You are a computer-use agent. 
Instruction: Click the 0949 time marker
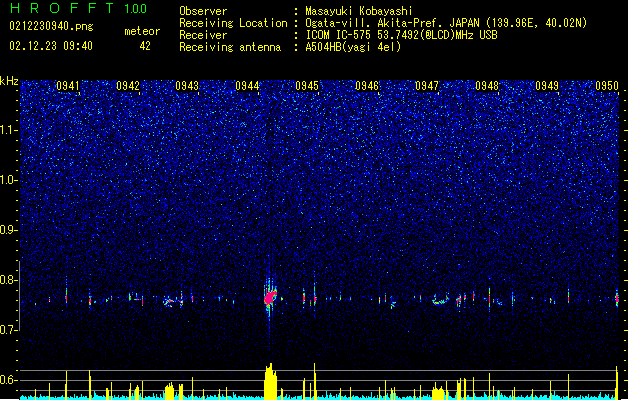[x=547, y=86]
